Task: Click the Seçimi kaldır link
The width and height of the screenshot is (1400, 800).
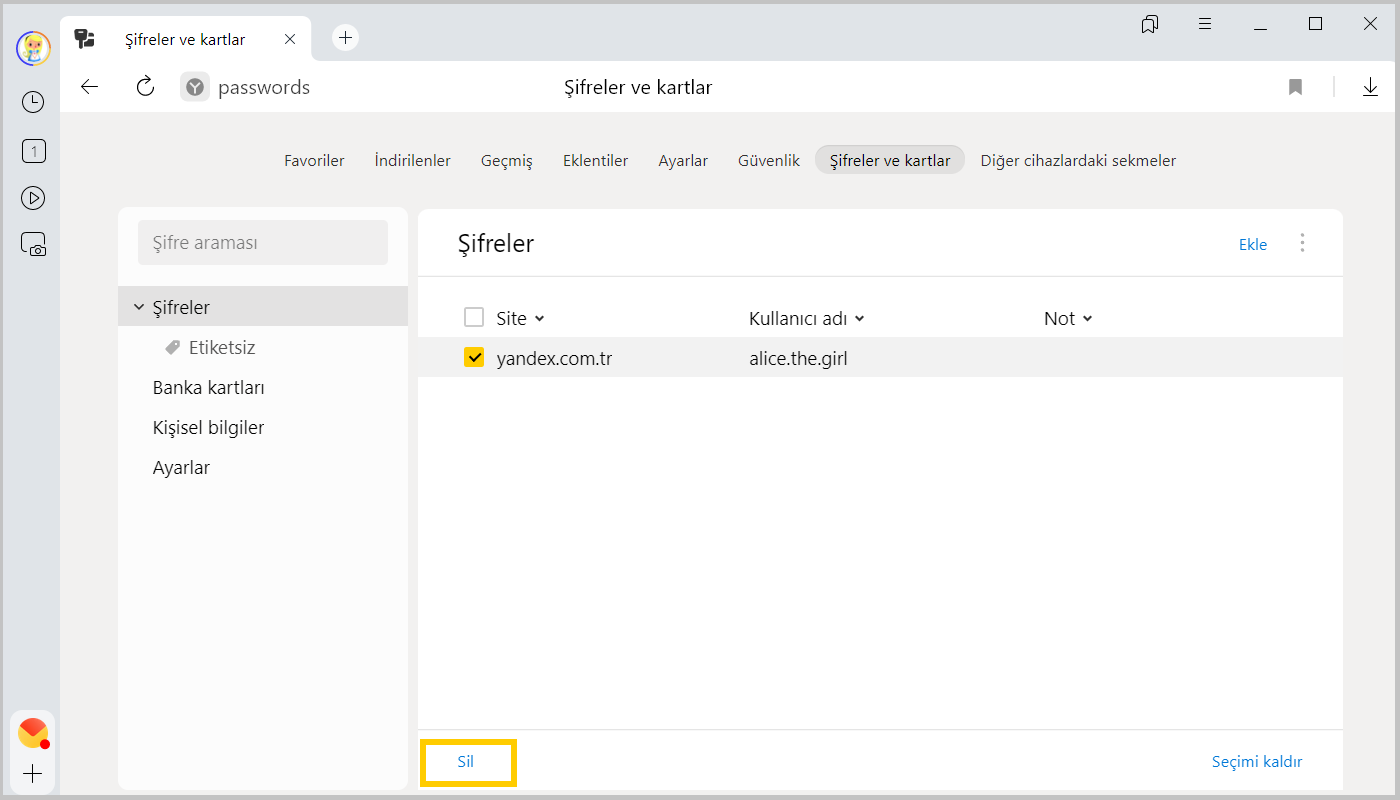Action: pyautogui.click(x=1256, y=762)
